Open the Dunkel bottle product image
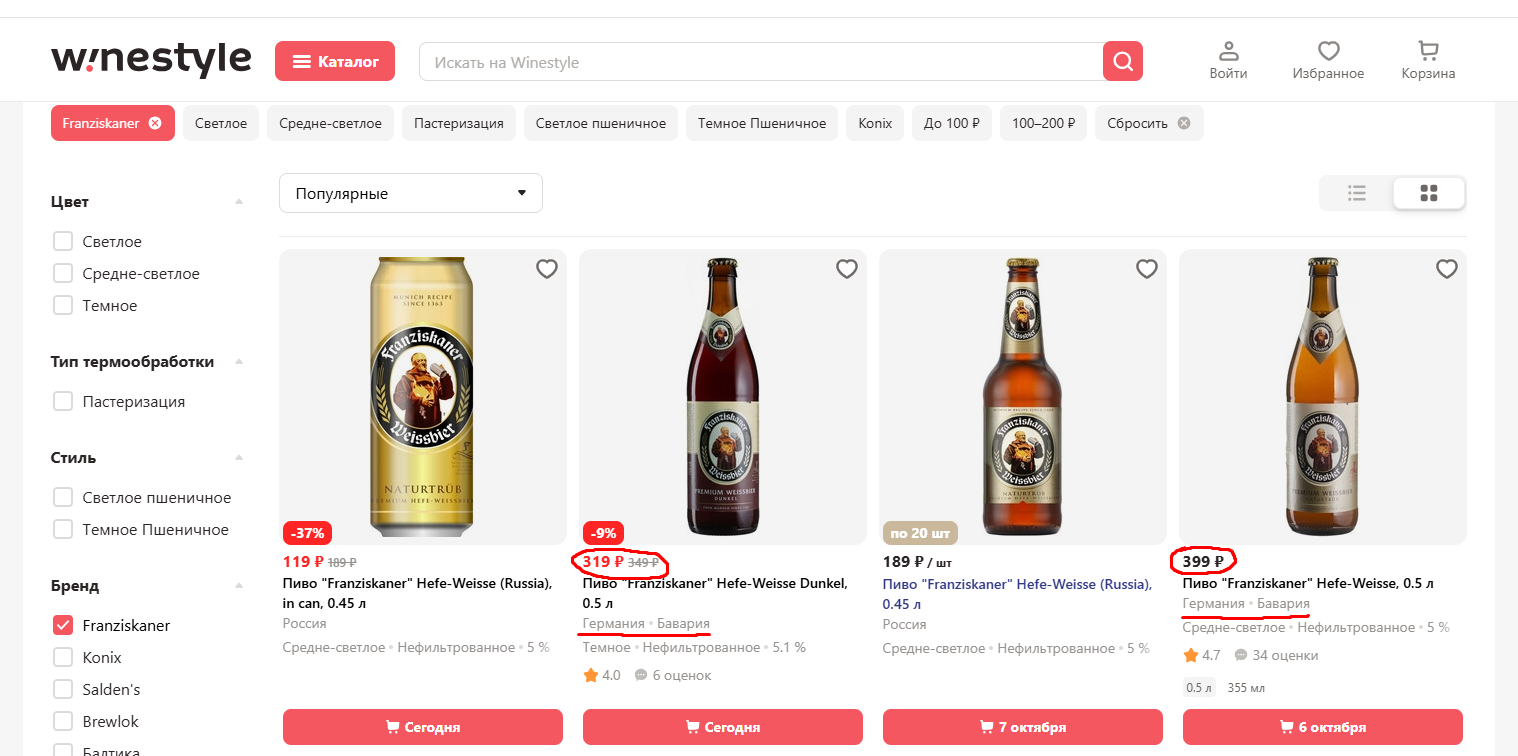1518x756 pixels. click(x=723, y=397)
